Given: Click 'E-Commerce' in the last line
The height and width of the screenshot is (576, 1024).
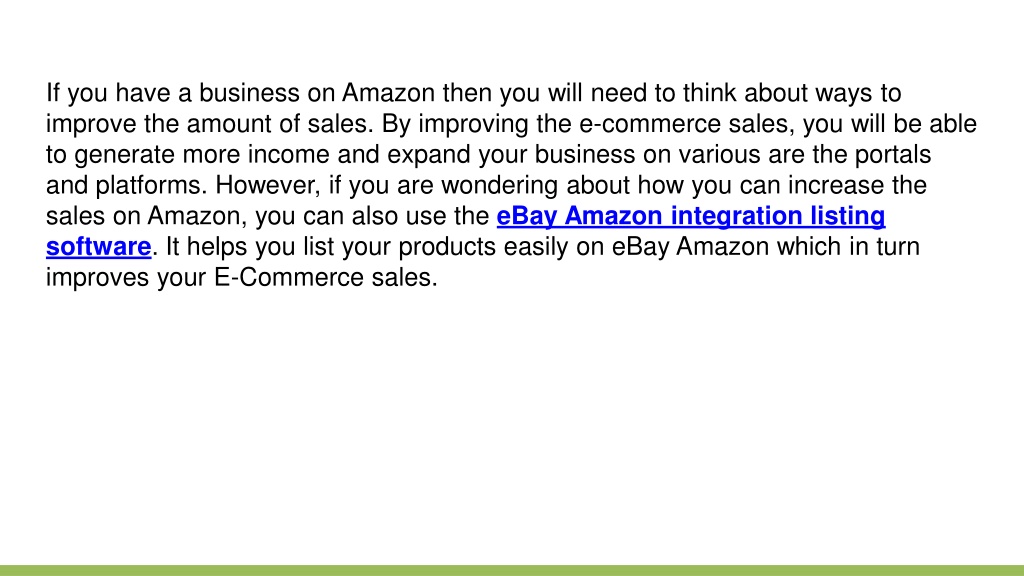Looking at the screenshot, I should tap(289, 278).
